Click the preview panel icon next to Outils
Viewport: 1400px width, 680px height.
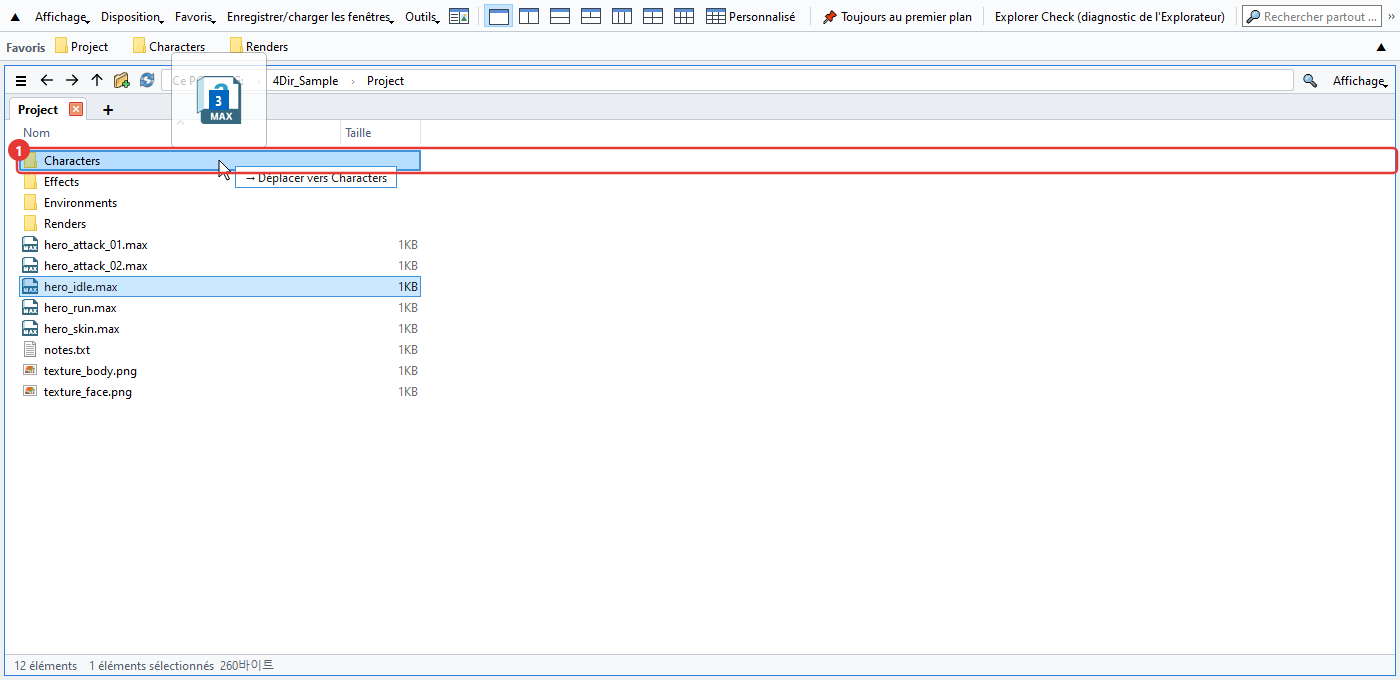point(459,17)
